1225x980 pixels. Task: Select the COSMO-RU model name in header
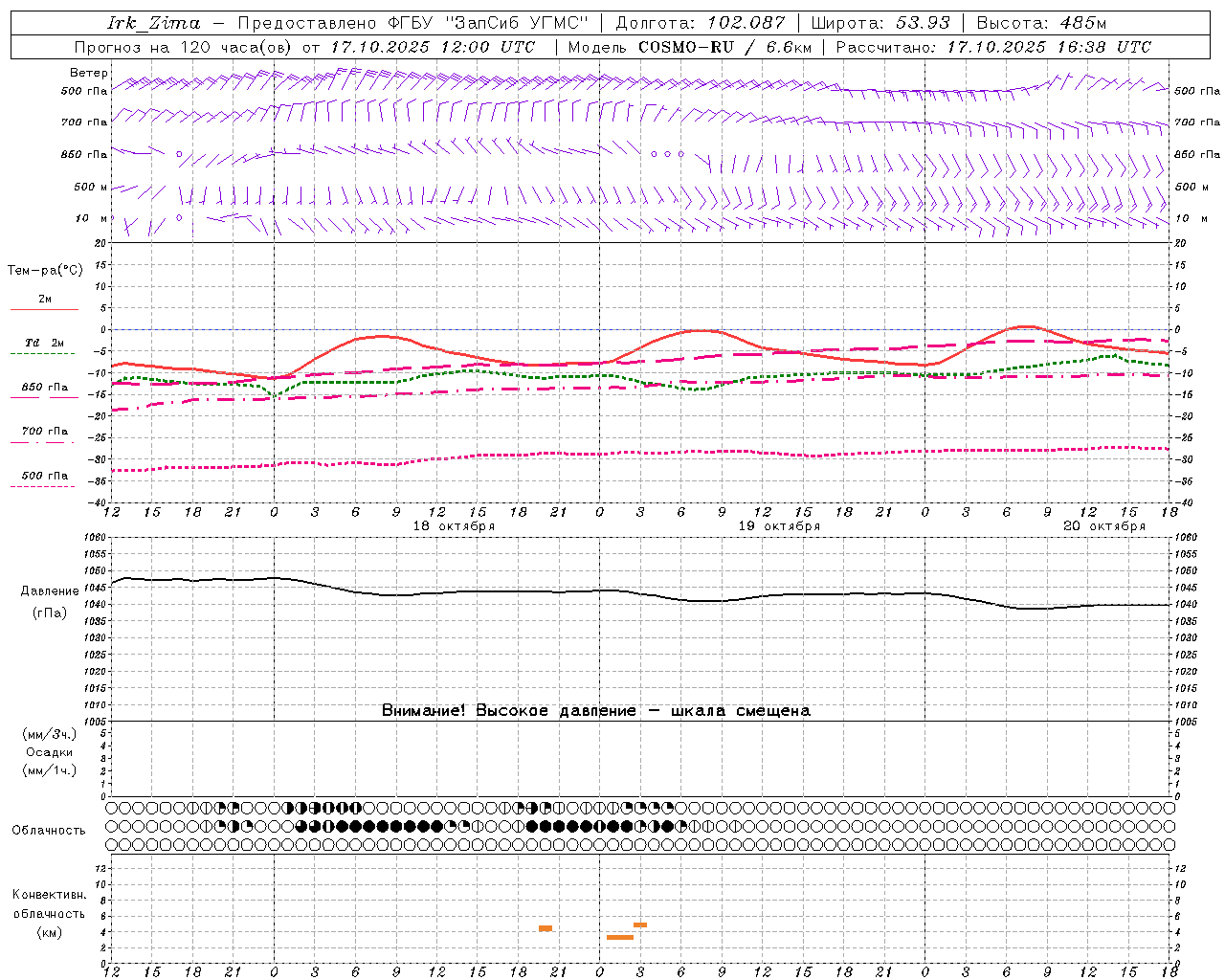point(686,47)
